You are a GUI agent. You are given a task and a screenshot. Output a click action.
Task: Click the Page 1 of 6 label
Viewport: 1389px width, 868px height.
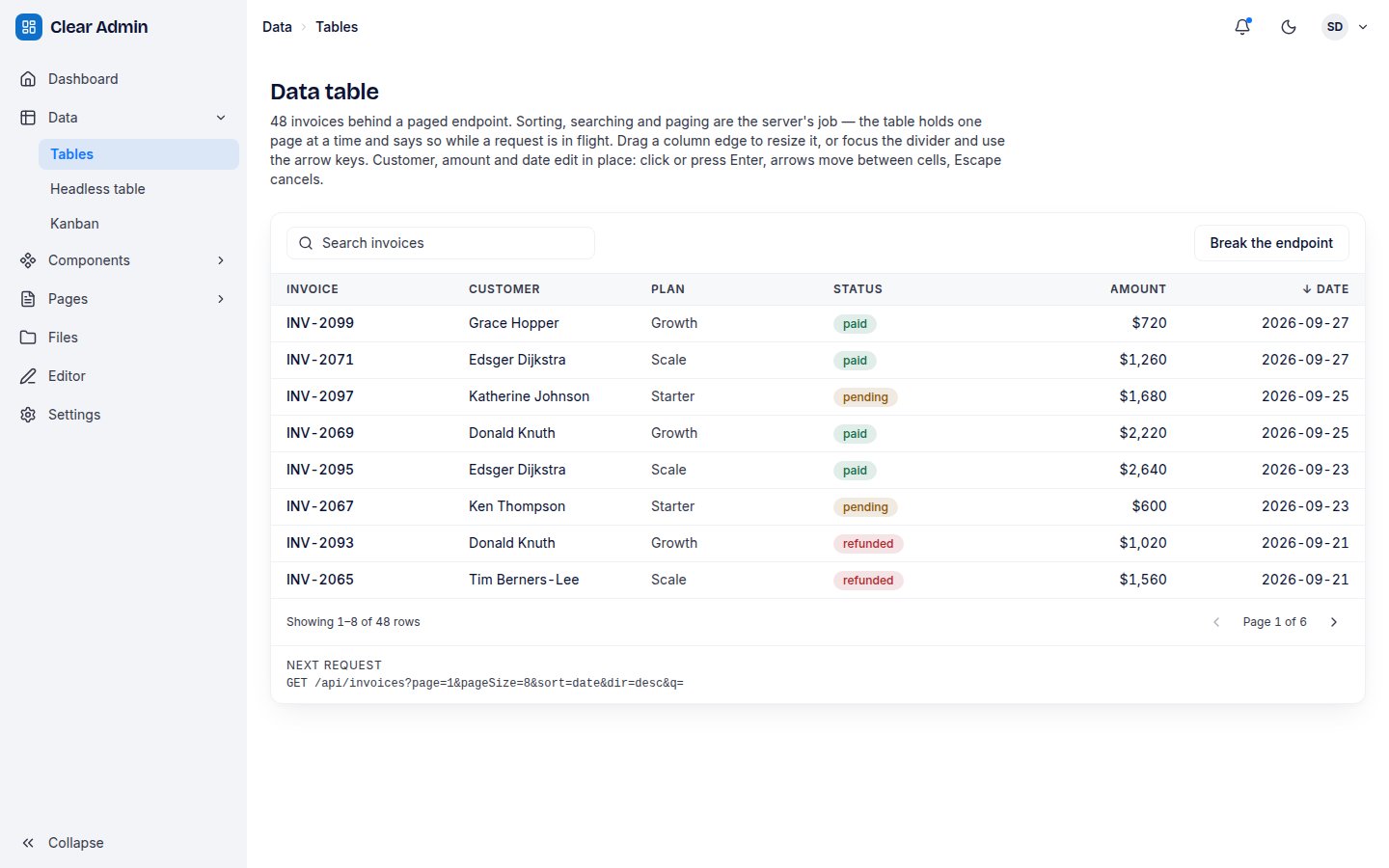tap(1275, 622)
